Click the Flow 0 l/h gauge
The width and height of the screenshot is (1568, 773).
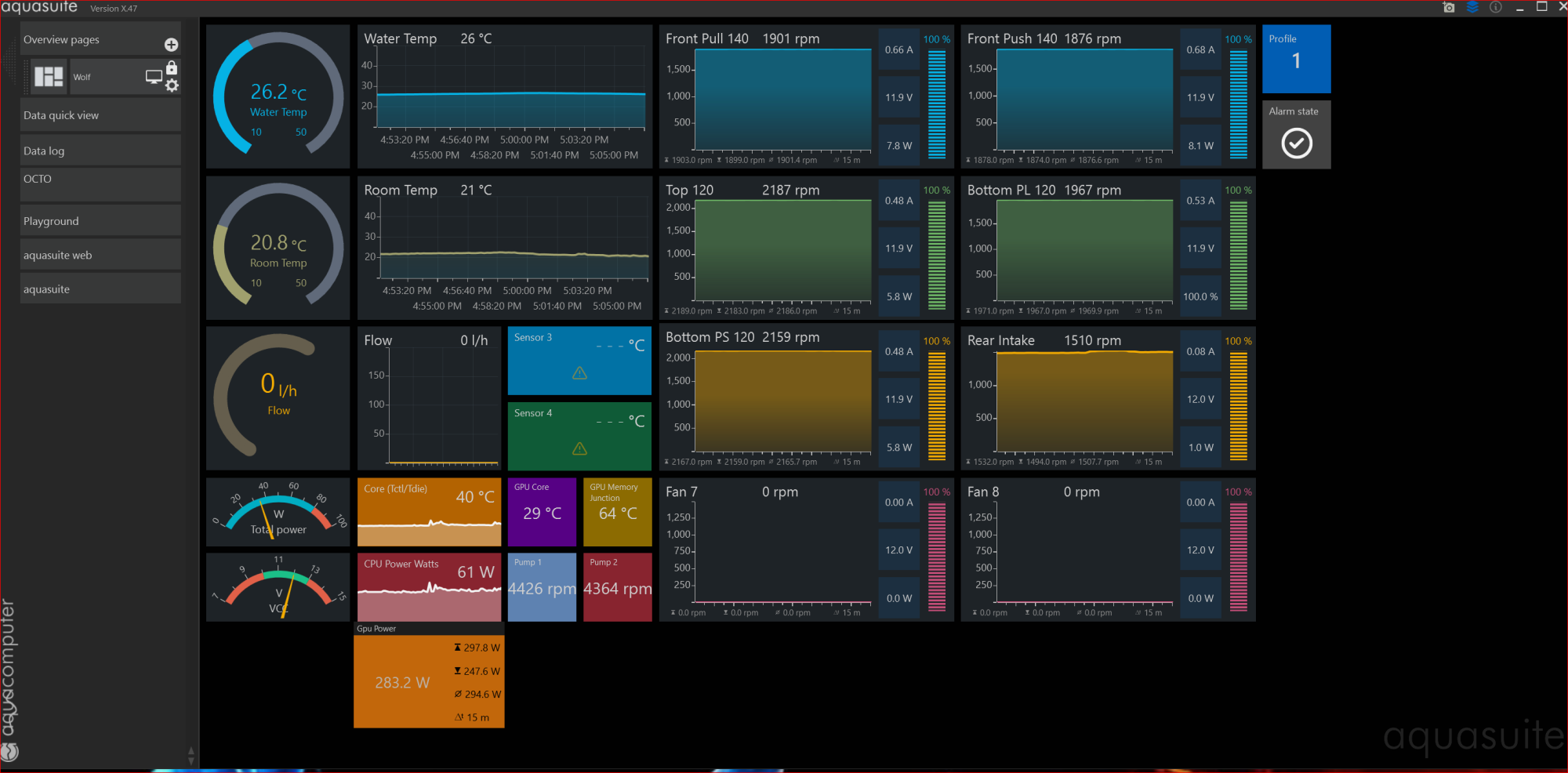tap(278, 398)
